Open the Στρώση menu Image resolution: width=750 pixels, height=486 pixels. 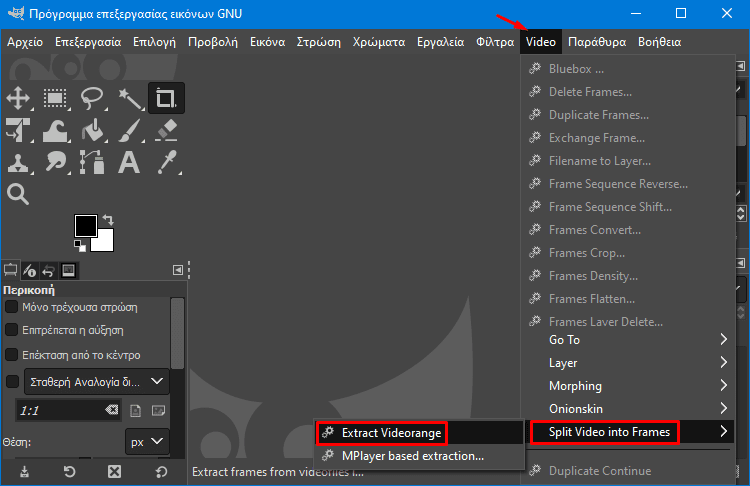tap(319, 42)
